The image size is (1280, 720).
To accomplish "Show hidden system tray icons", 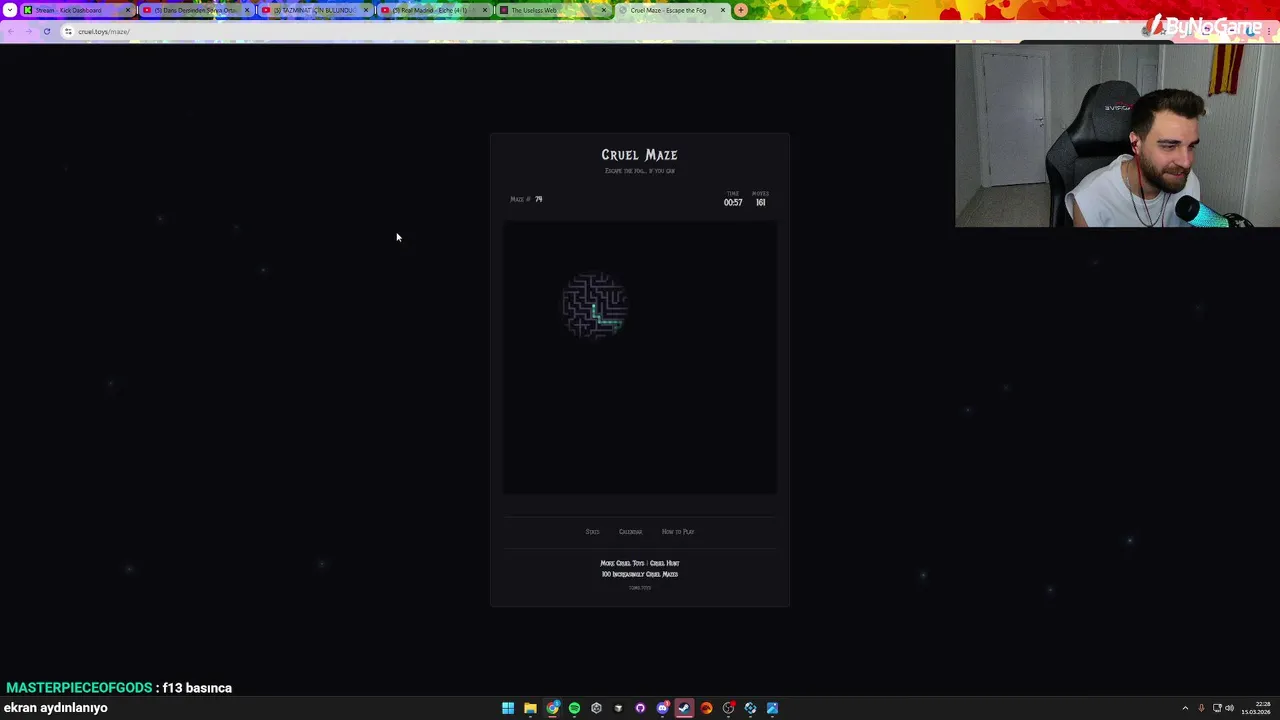I will click(x=1185, y=708).
